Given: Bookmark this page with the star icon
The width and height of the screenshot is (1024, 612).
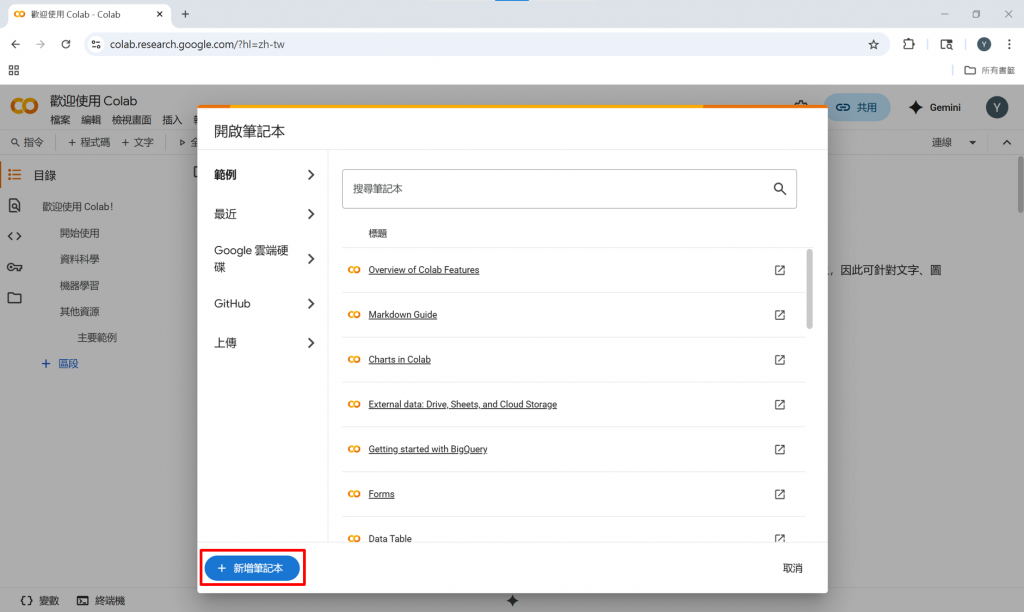Looking at the screenshot, I should pos(873,44).
